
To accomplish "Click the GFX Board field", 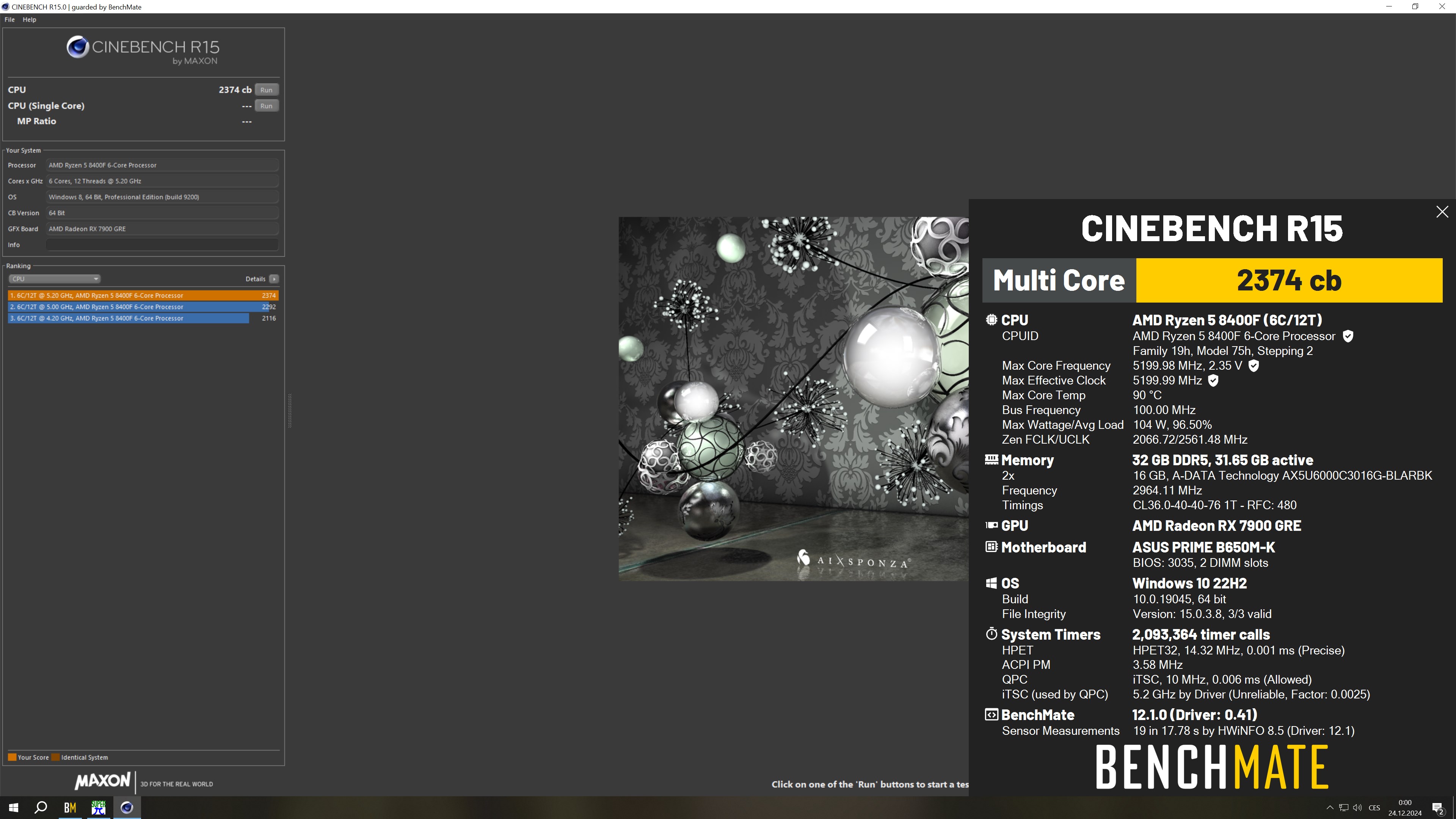I will click(x=162, y=229).
